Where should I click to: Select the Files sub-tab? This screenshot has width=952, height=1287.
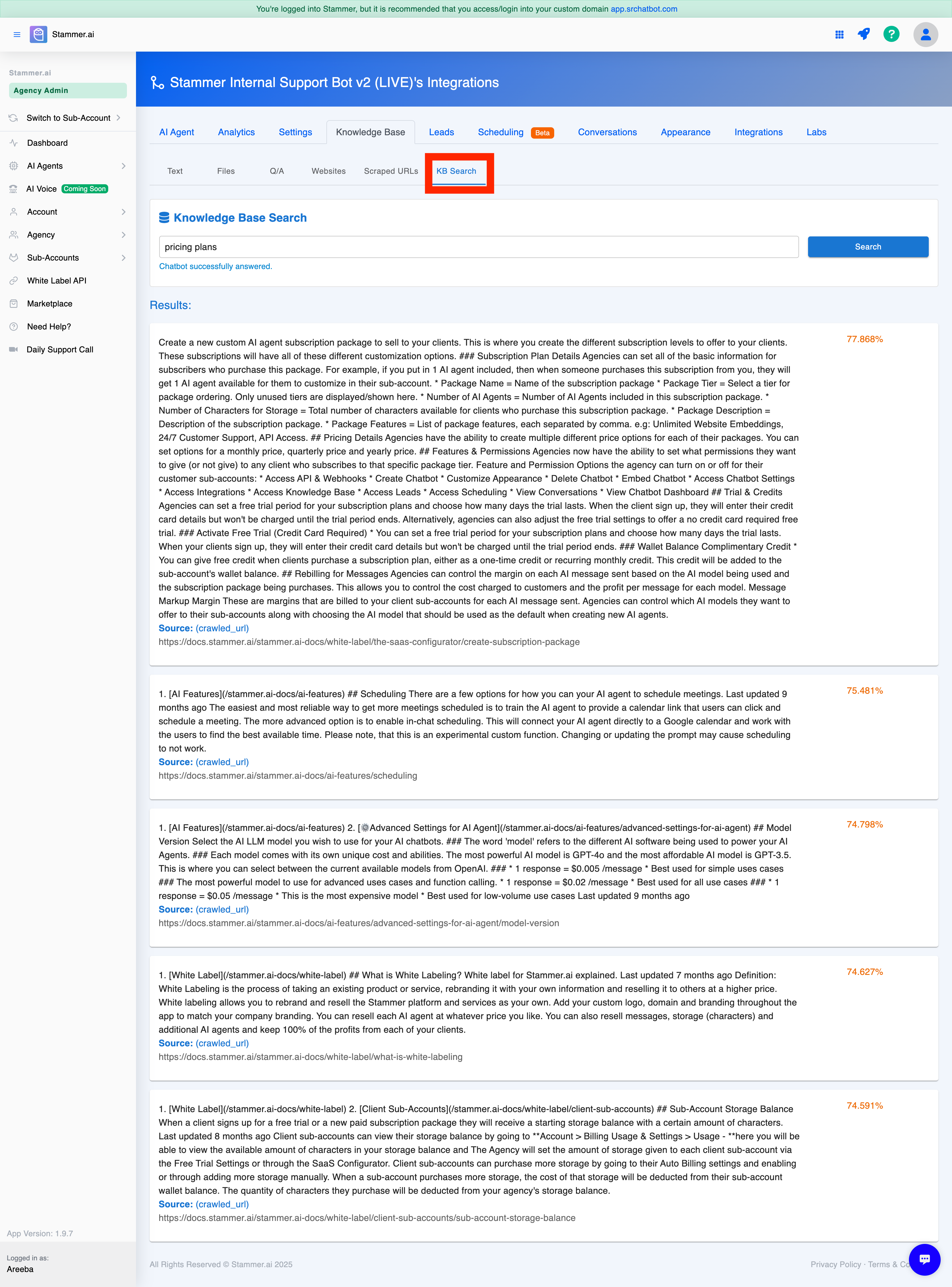(x=226, y=171)
